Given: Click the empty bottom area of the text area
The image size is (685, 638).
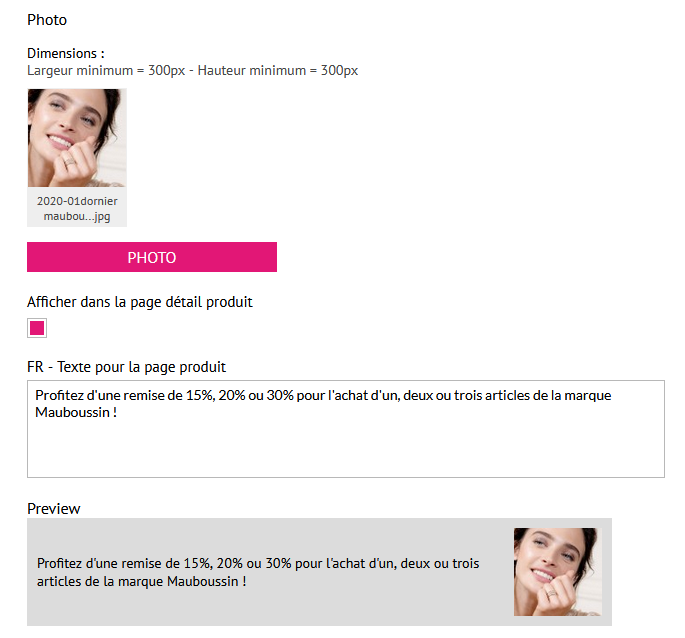Looking at the screenshot, I should (x=345, y=455).
